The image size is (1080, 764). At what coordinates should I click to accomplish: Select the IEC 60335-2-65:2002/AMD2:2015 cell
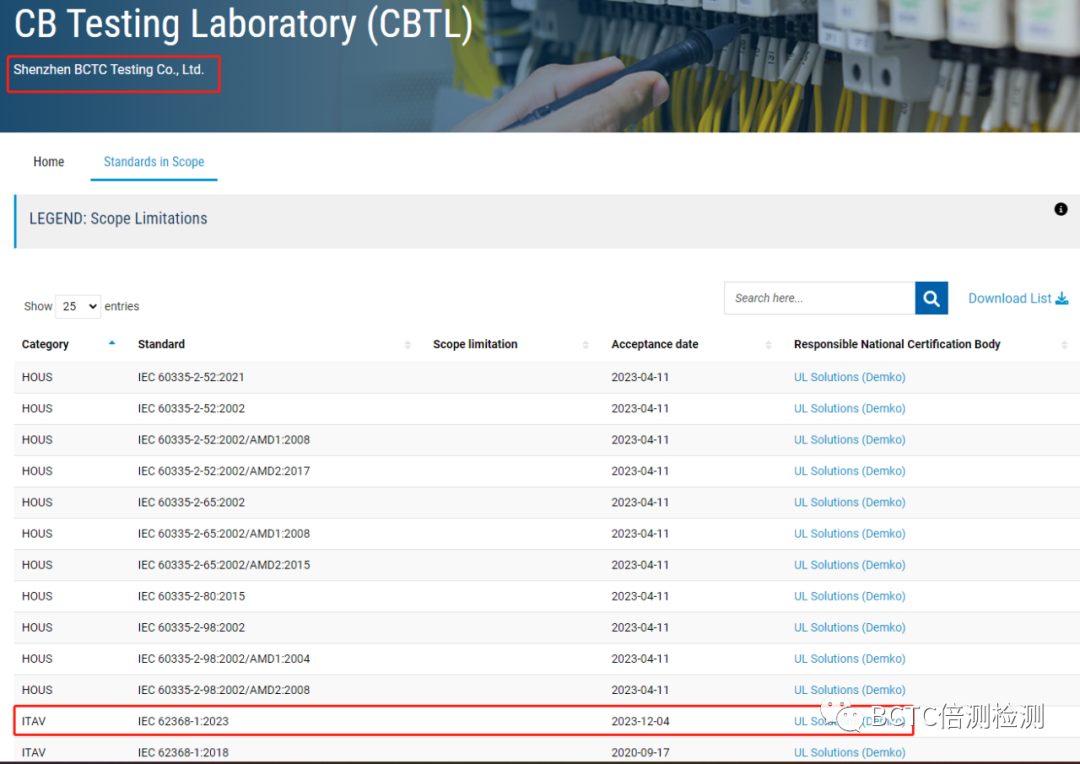click(224, 565)
